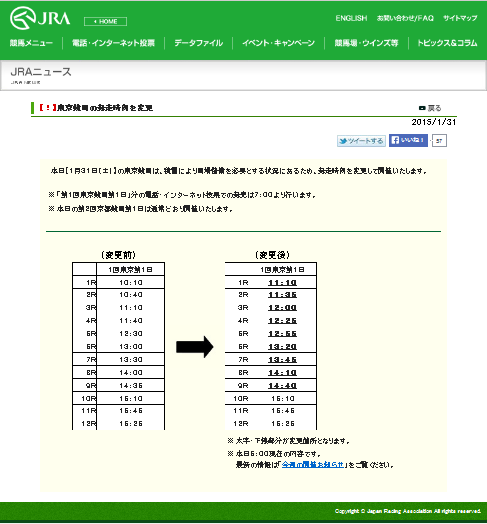Select original 1R time 10:10
This screenshot has height=524, width=487.
pos(131,283)
